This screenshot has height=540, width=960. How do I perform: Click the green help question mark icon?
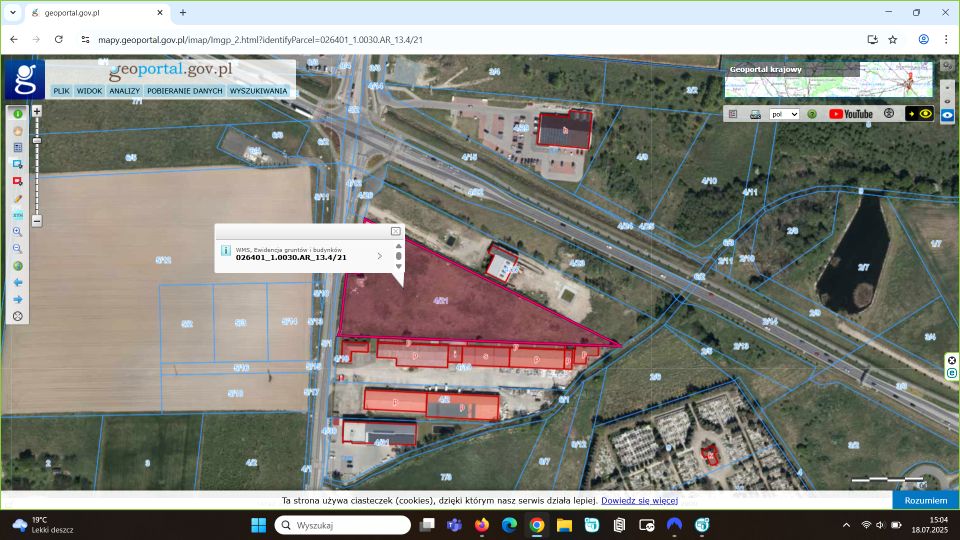(x=812, y=114)
